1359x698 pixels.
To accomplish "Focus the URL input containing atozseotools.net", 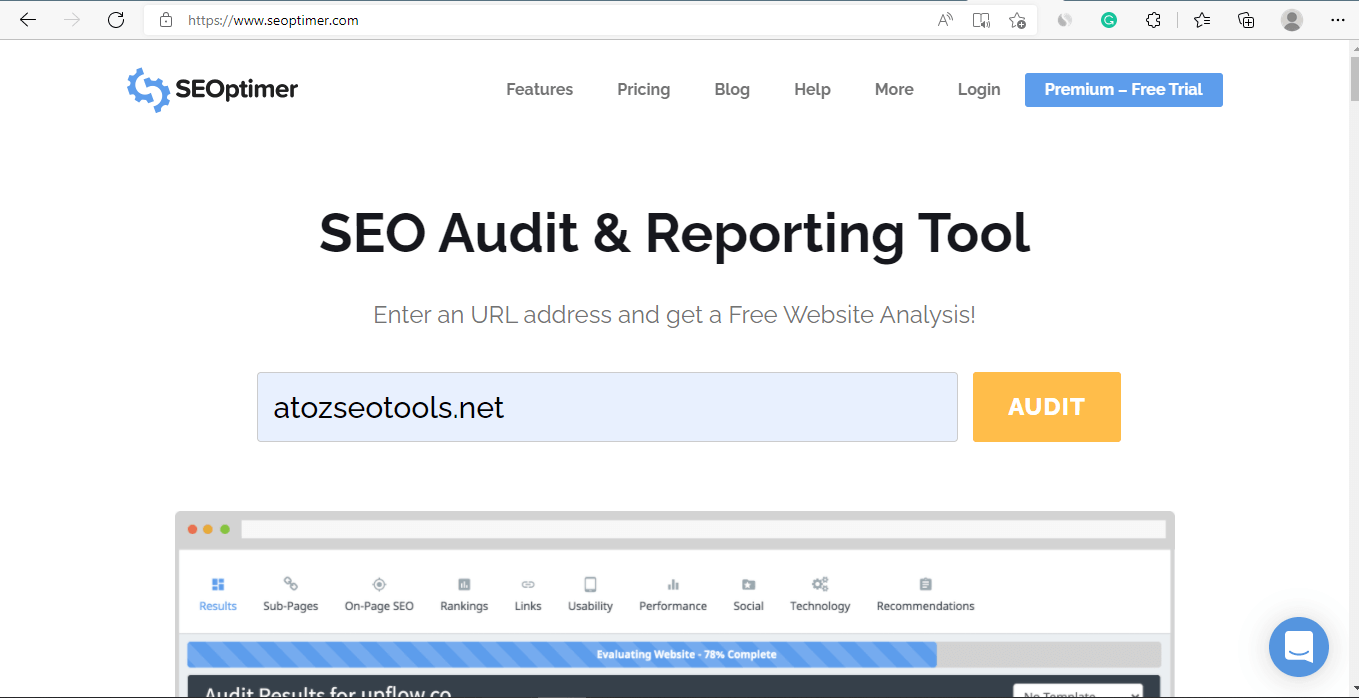I will tap(607, 407).
